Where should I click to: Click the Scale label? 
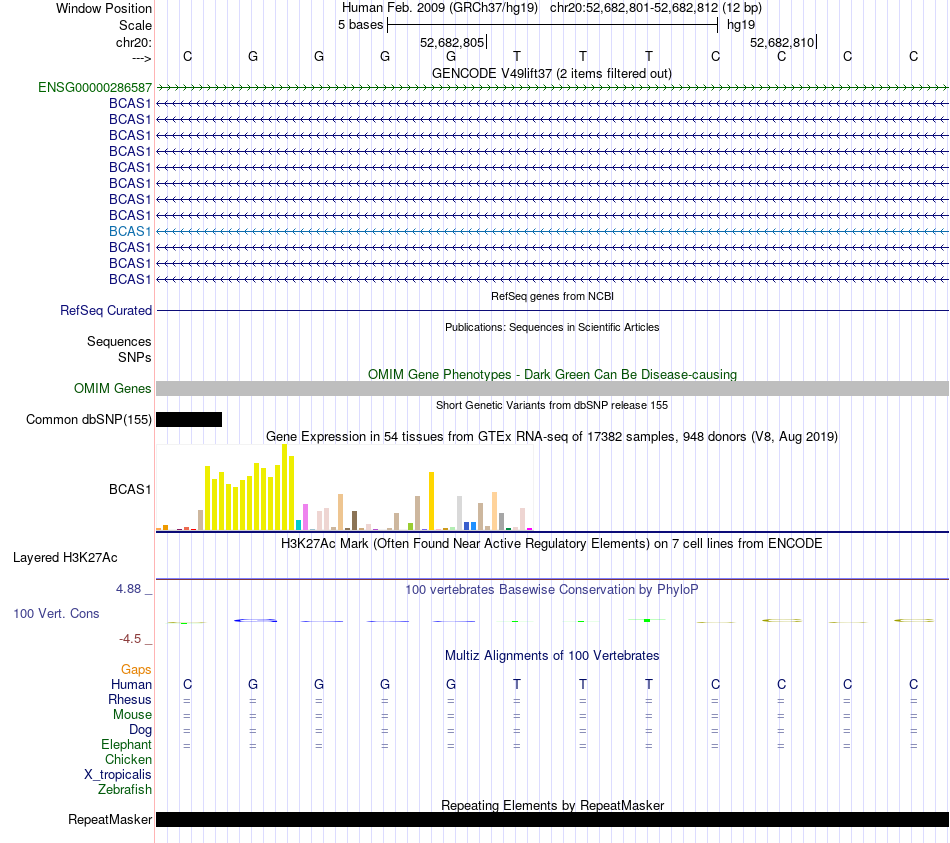pyautogui.click(x=135, y=25)
